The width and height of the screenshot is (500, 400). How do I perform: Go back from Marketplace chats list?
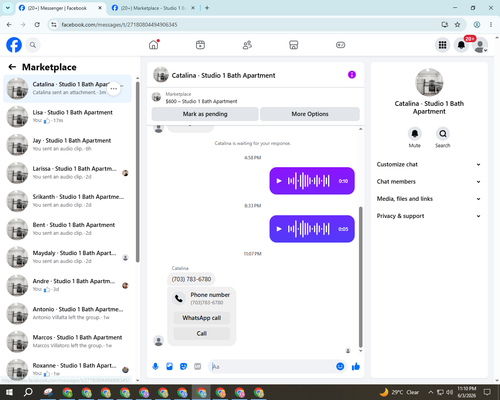(12, 67)
